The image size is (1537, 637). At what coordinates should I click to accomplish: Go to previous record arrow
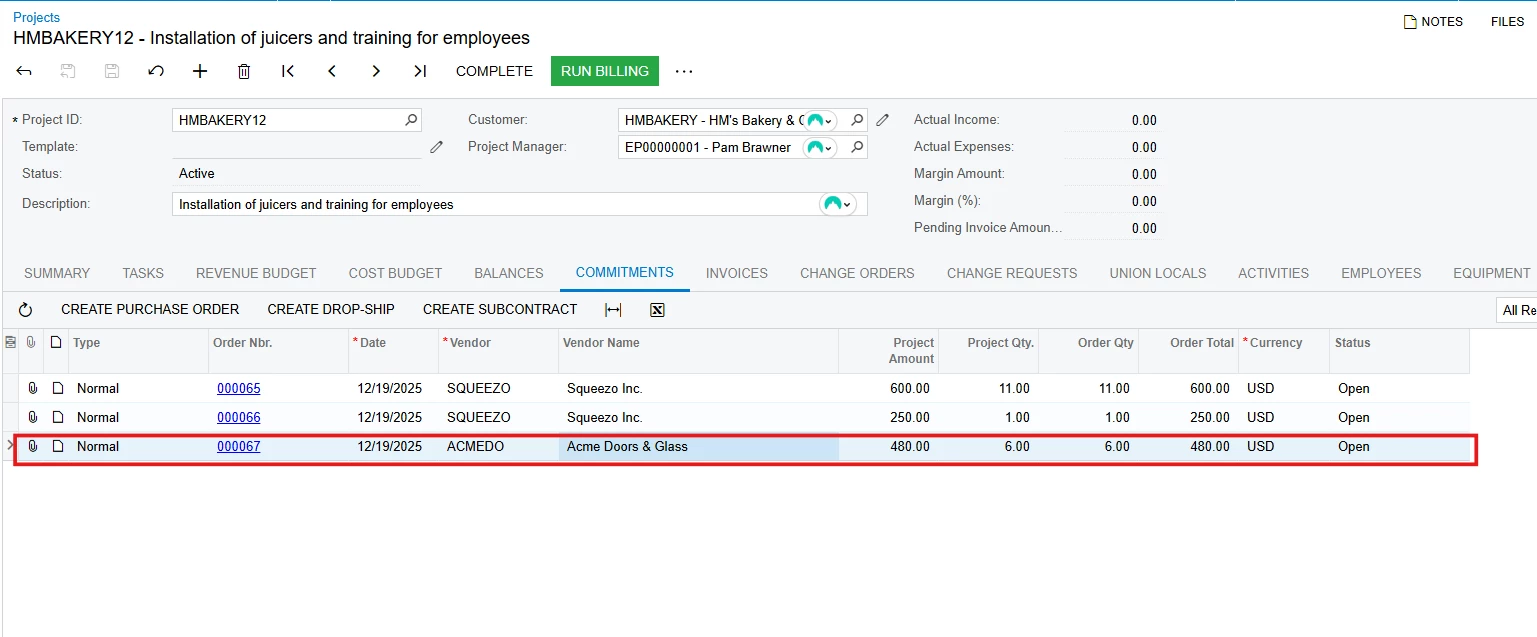[332, 71]
